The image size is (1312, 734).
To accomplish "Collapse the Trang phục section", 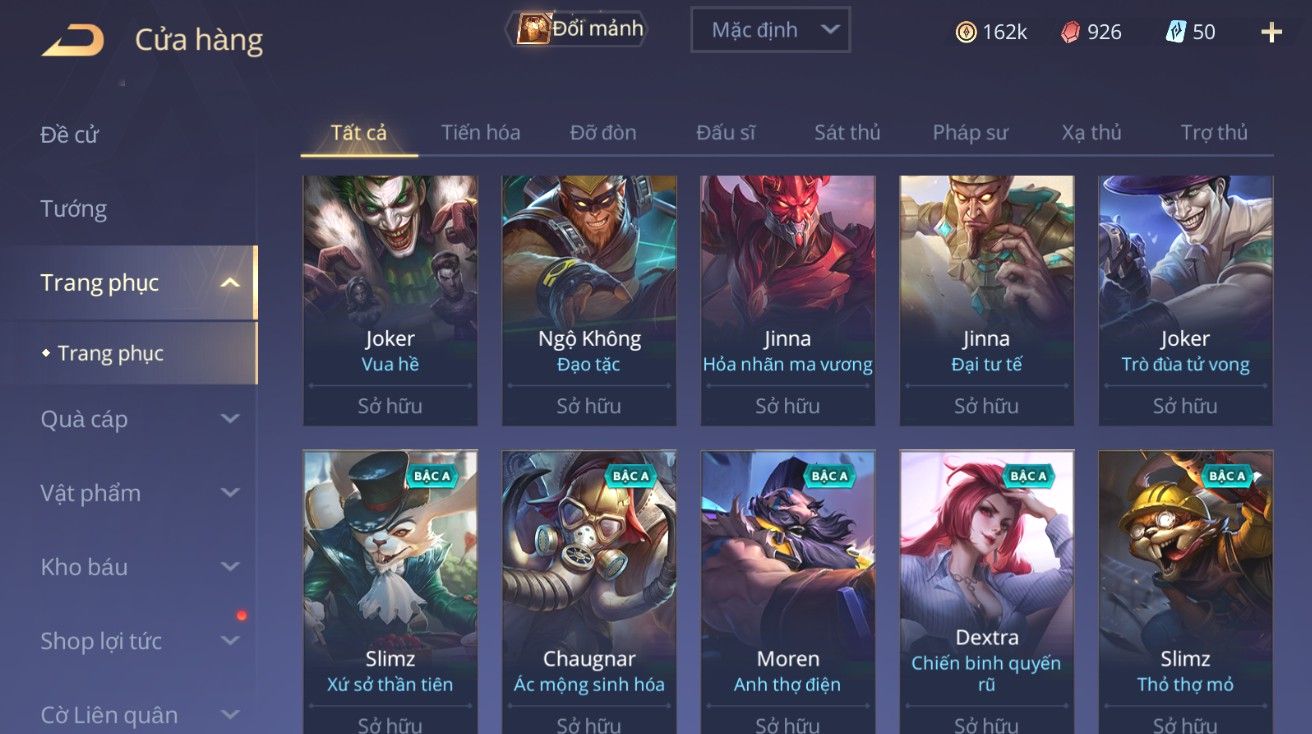I will pos(230,283).
